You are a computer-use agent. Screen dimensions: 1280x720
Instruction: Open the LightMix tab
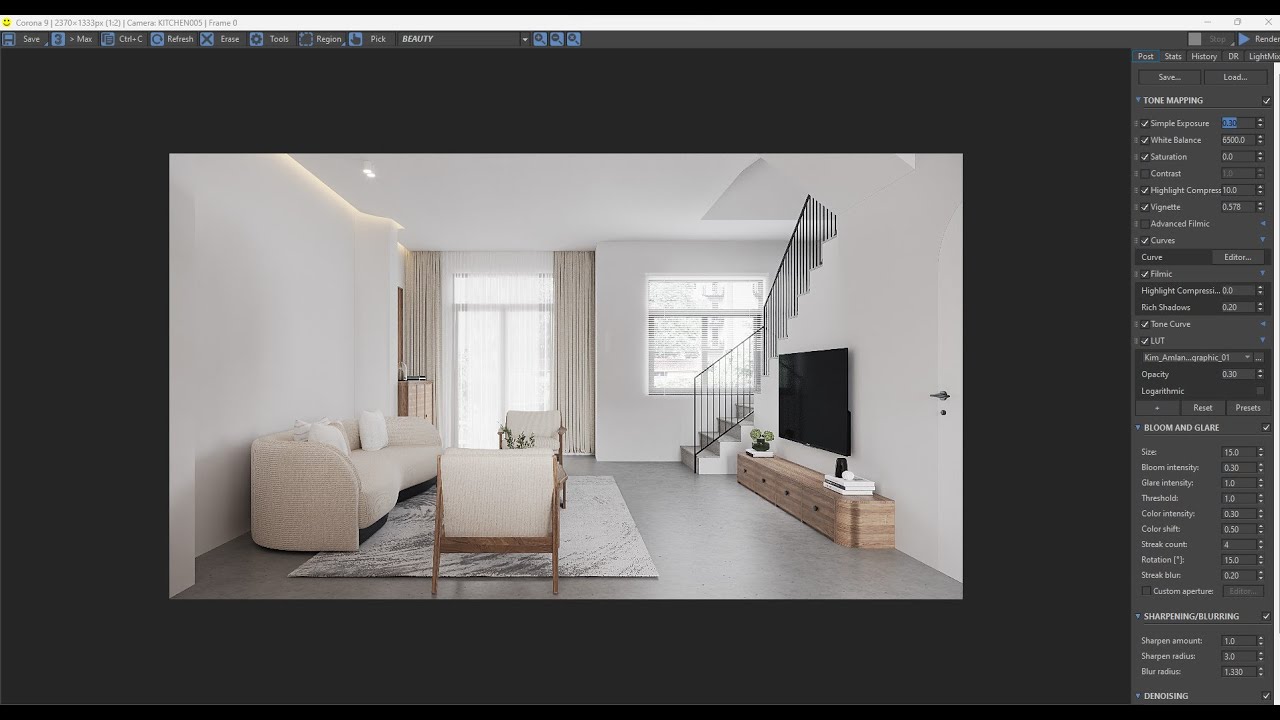[1263, 56]
